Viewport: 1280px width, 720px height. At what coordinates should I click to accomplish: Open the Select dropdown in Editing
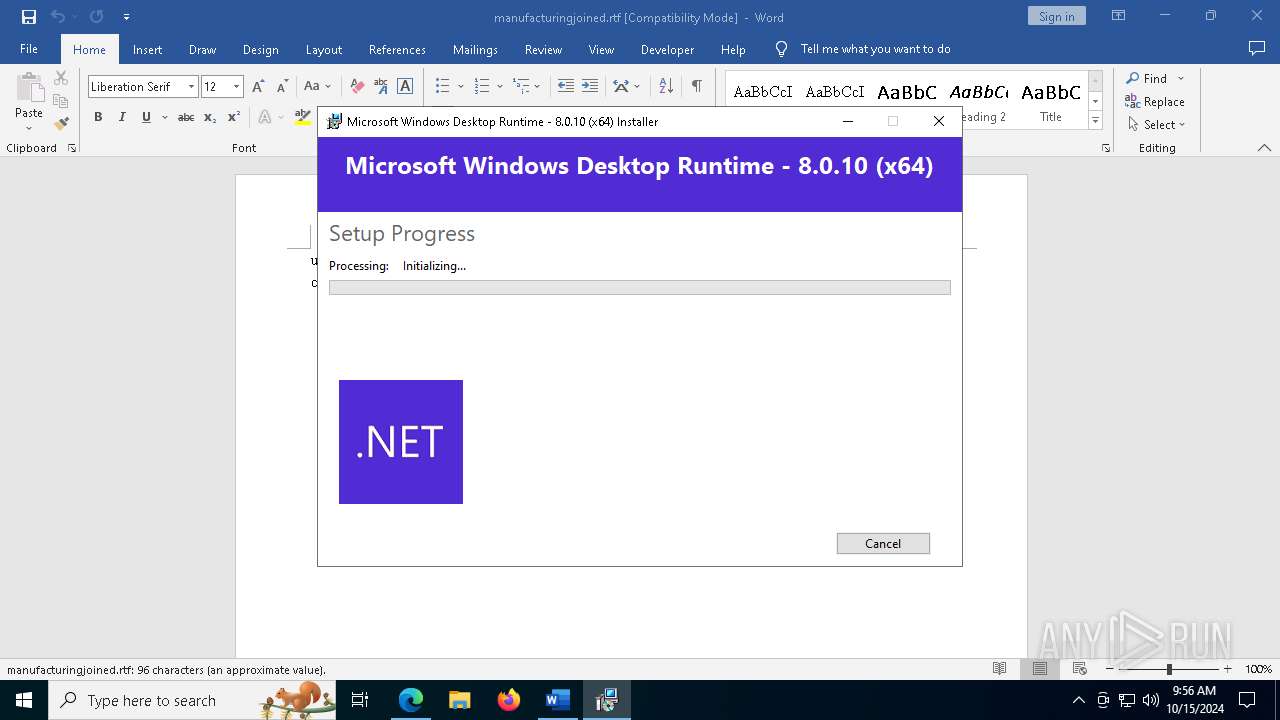(1157, 124)
